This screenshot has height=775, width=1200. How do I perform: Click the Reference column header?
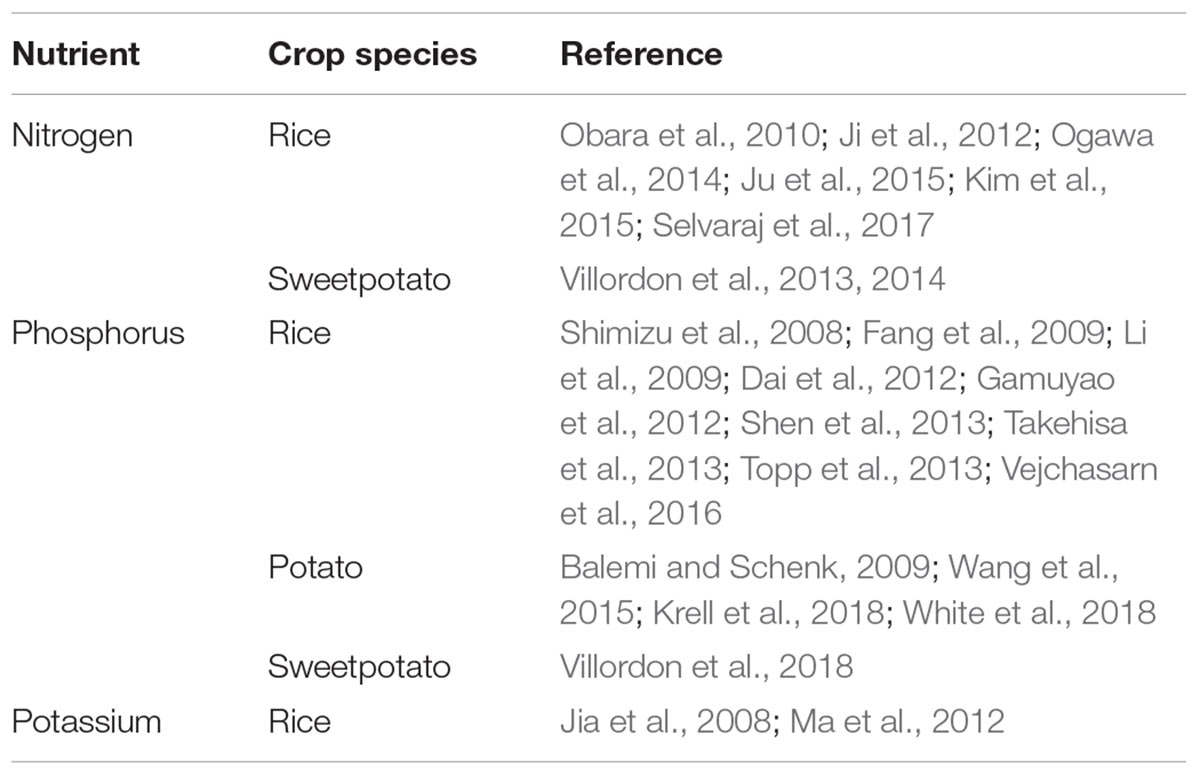click(641, 54)
